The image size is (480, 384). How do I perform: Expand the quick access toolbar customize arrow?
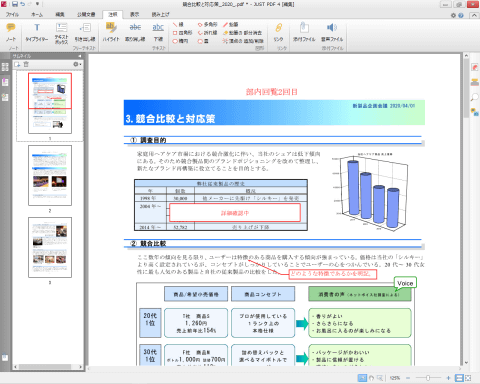pos(37,4)
